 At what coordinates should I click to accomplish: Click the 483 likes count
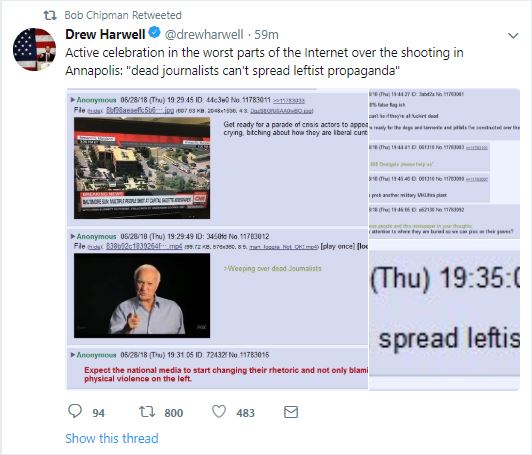point(245,413)
